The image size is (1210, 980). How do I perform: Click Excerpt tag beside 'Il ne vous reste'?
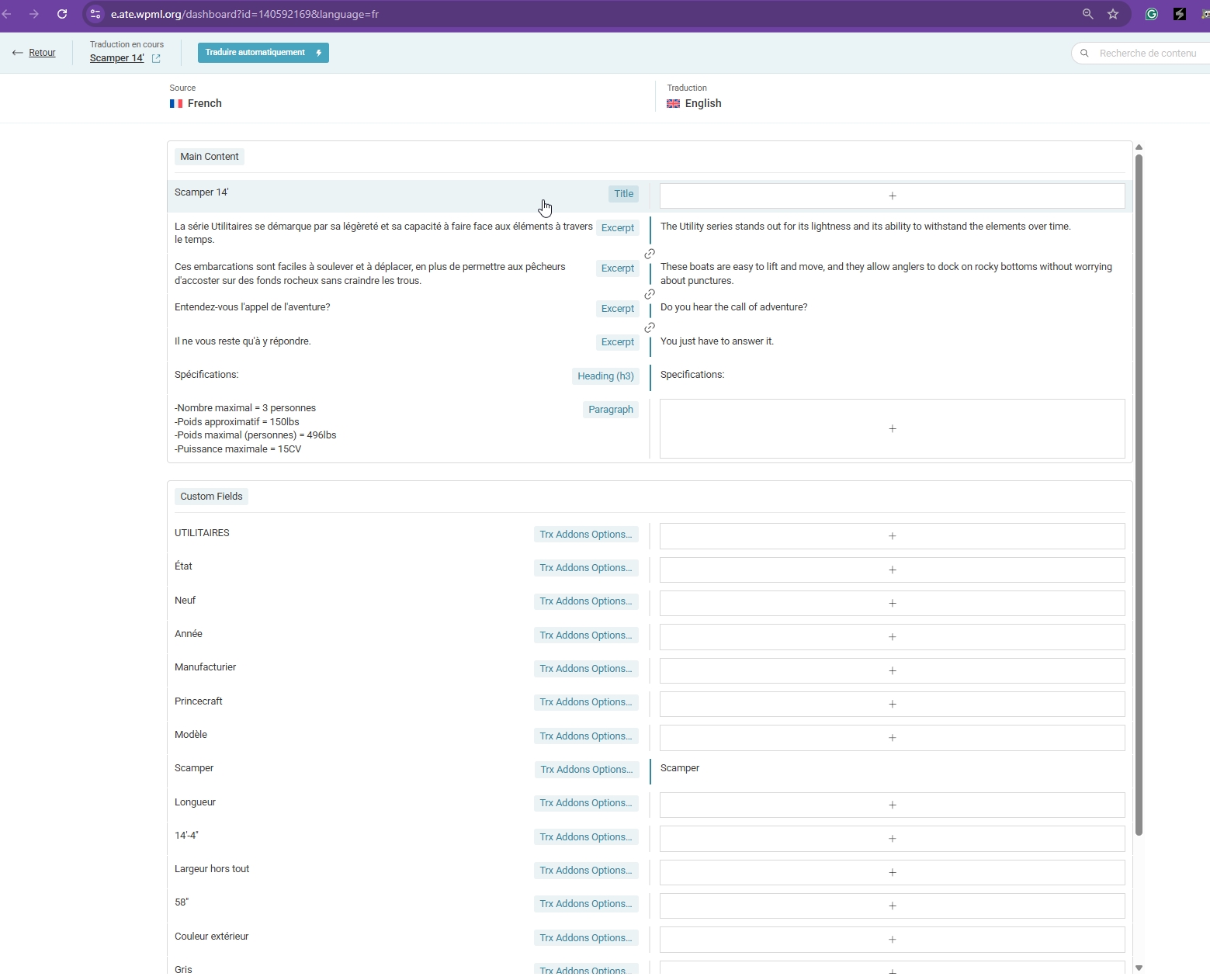(618, 342)
